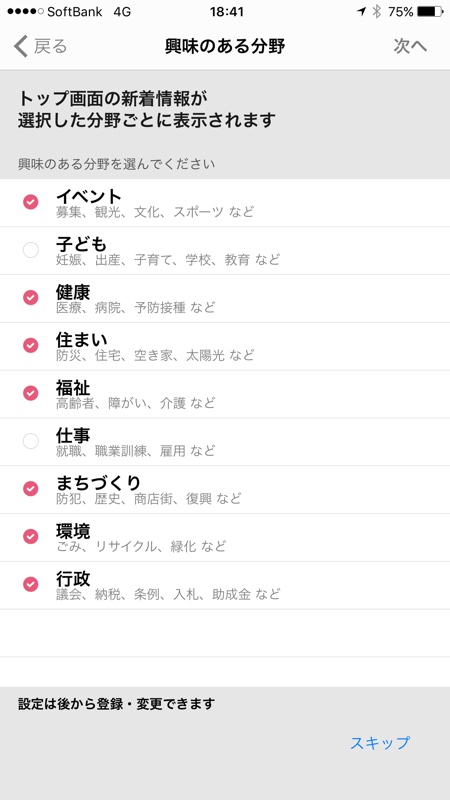The height and width of the screenshot is (800, 450).
Task: Tap the signal strength dots
Action: tap(23, 12)
